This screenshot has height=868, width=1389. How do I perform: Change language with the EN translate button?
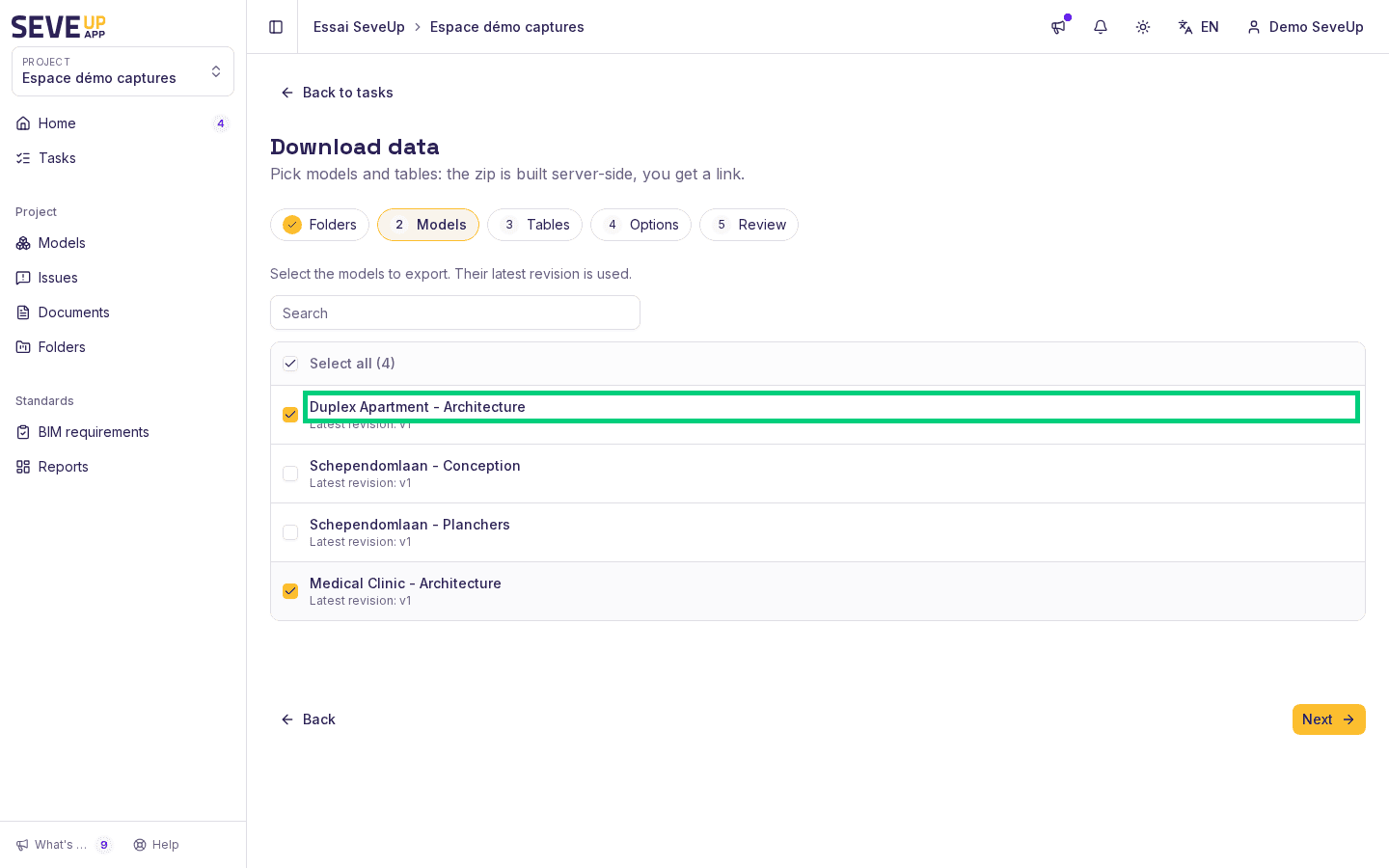(1198, 27)
